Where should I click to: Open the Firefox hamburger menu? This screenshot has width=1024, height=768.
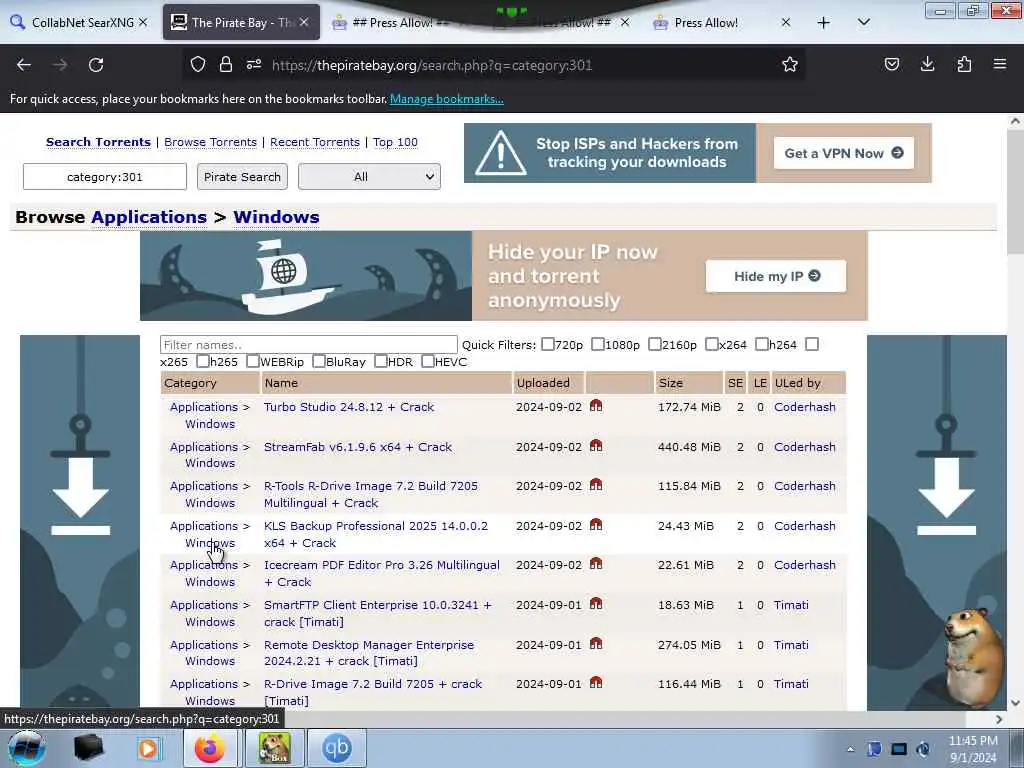coord(1000,64)
